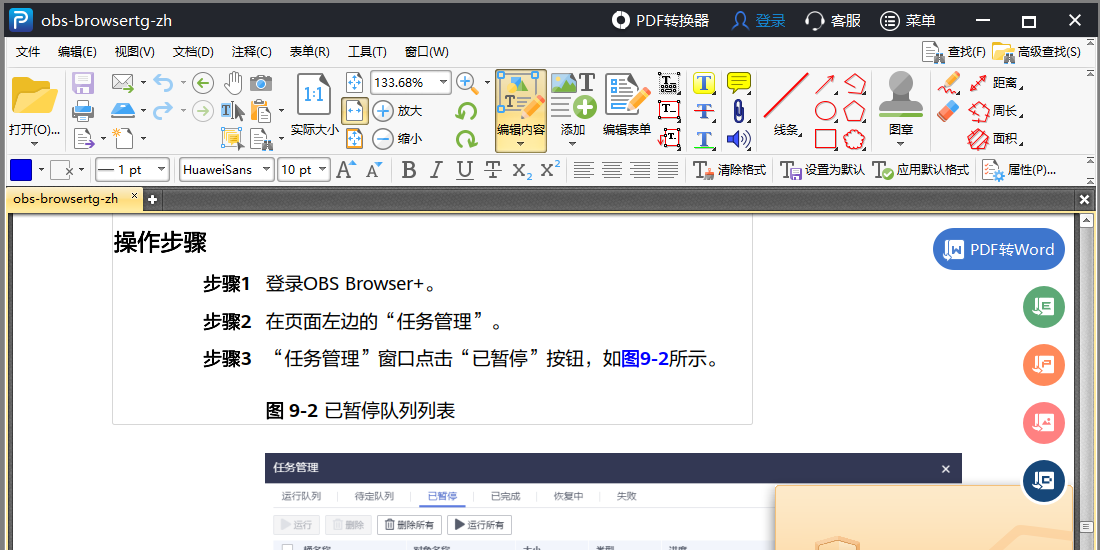Open PDF转换器 converter
The width and height of the screenshot is (1100, 550).
click(x=661, y=20)
